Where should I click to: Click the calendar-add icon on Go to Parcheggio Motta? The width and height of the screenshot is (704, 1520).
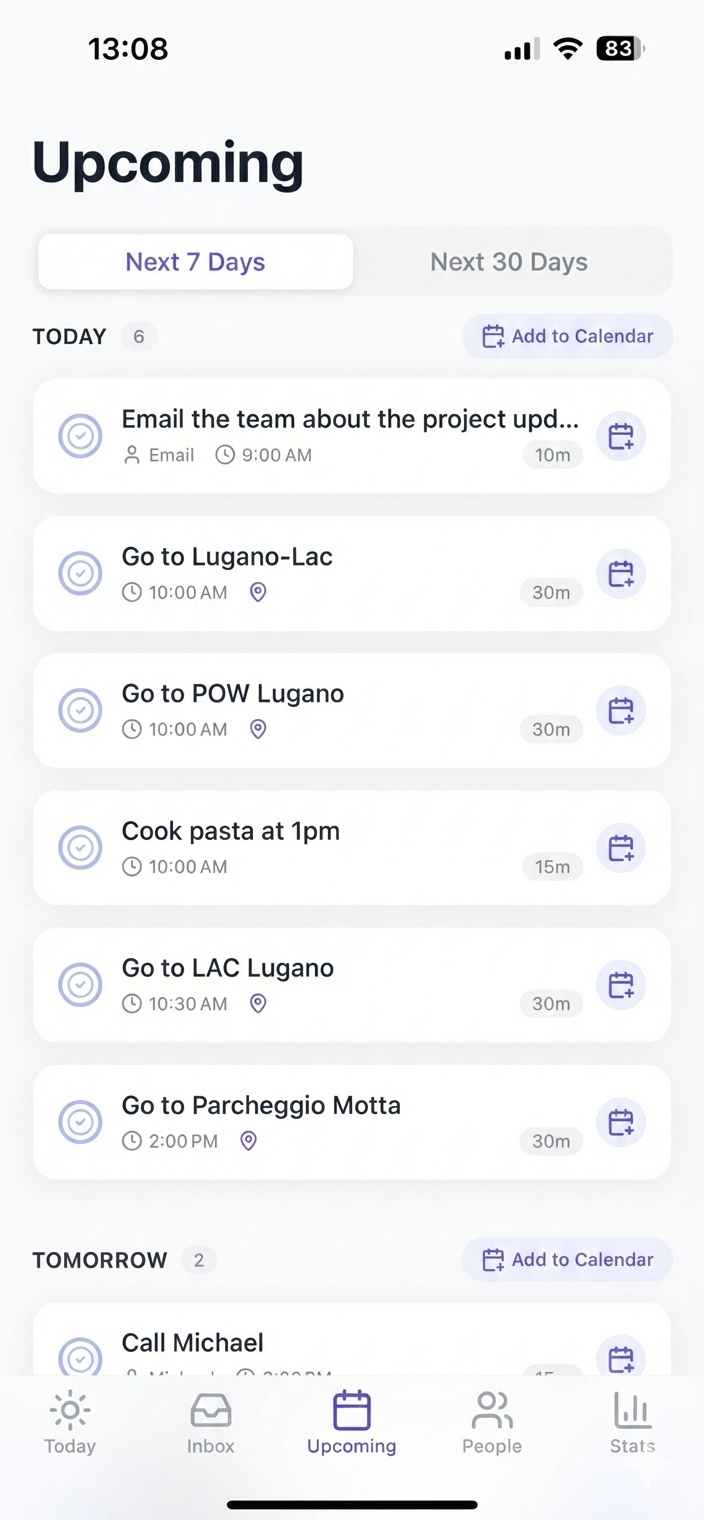[621, 1121]
